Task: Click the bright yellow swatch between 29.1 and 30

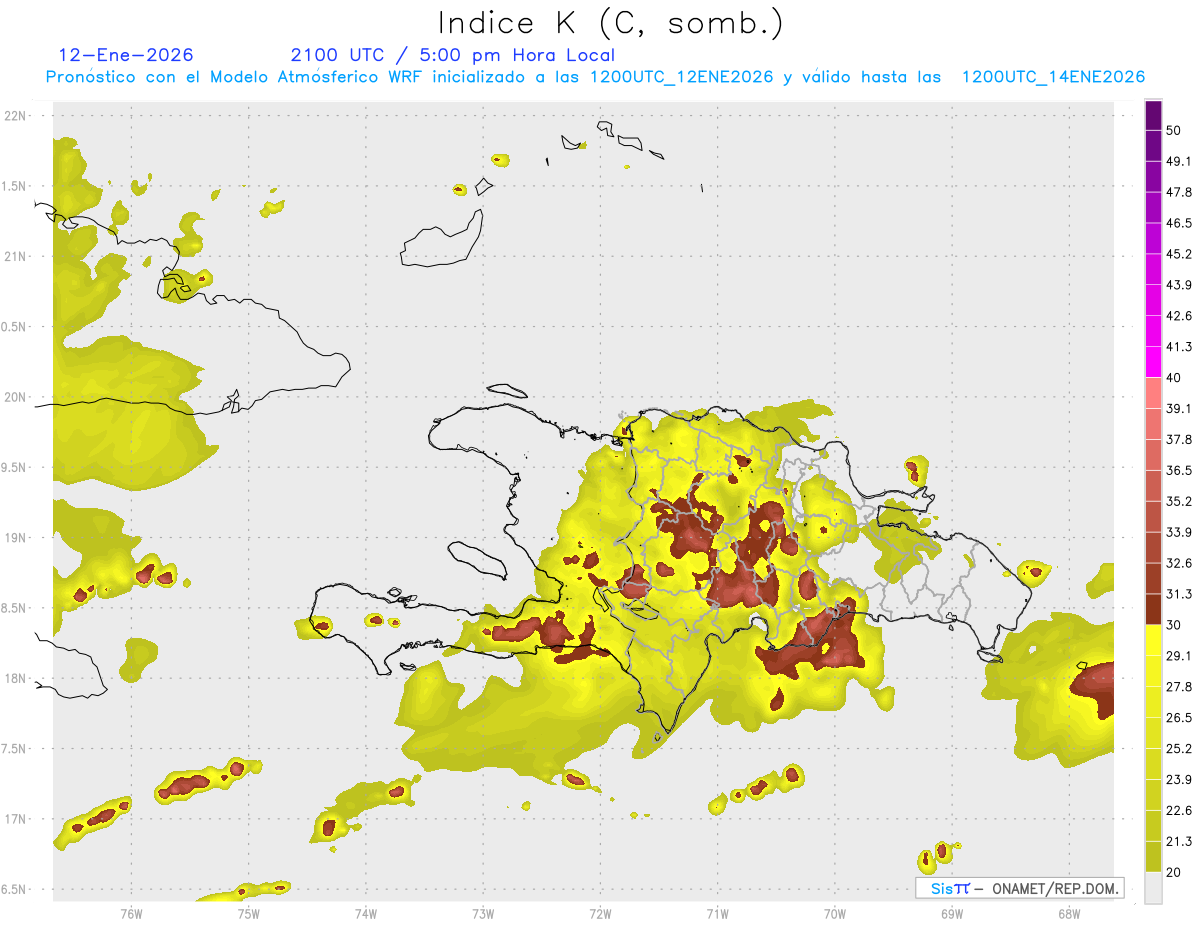Action: click(x=1153, y=640)
